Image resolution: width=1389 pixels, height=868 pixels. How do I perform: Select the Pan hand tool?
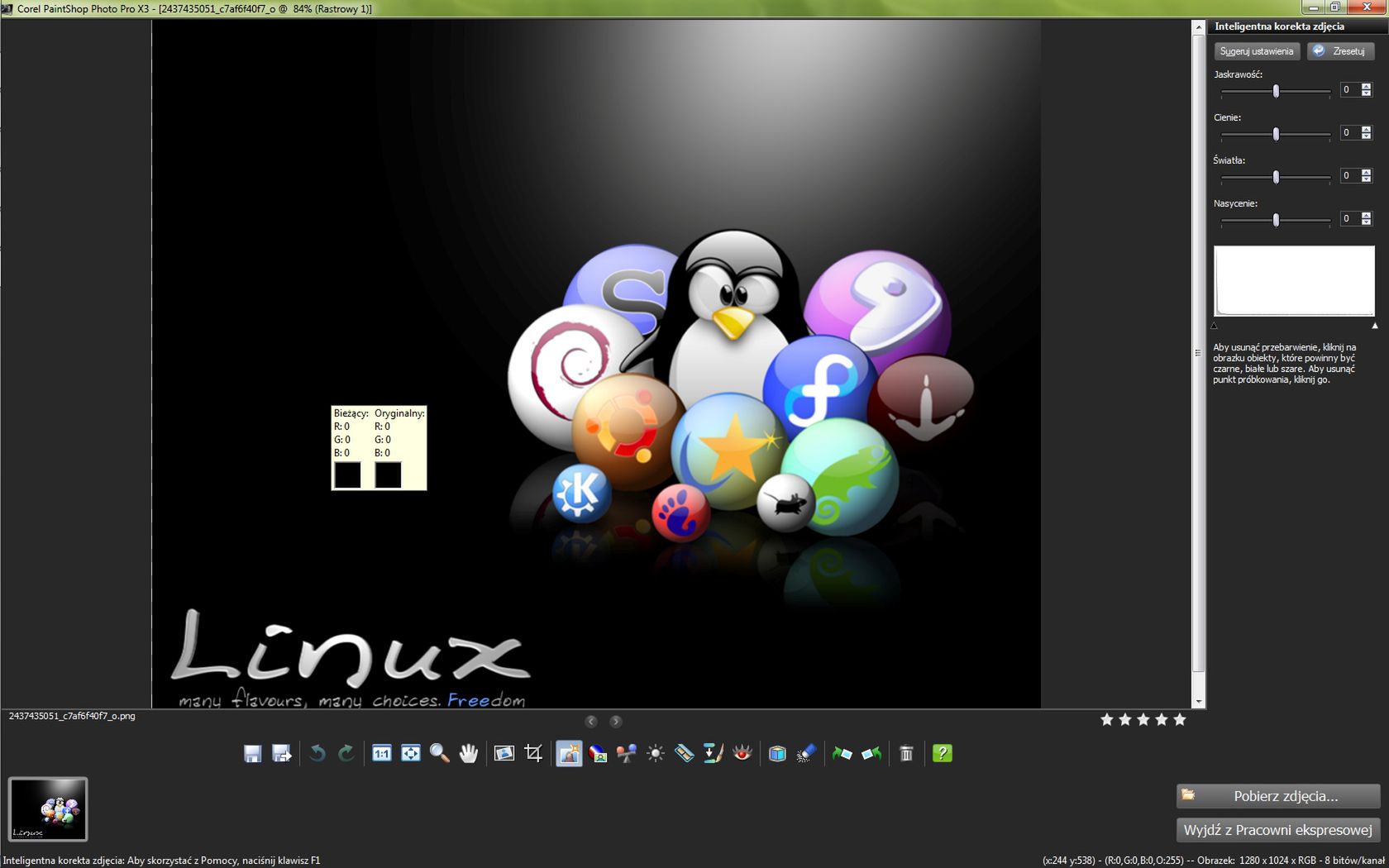(468, 753)
